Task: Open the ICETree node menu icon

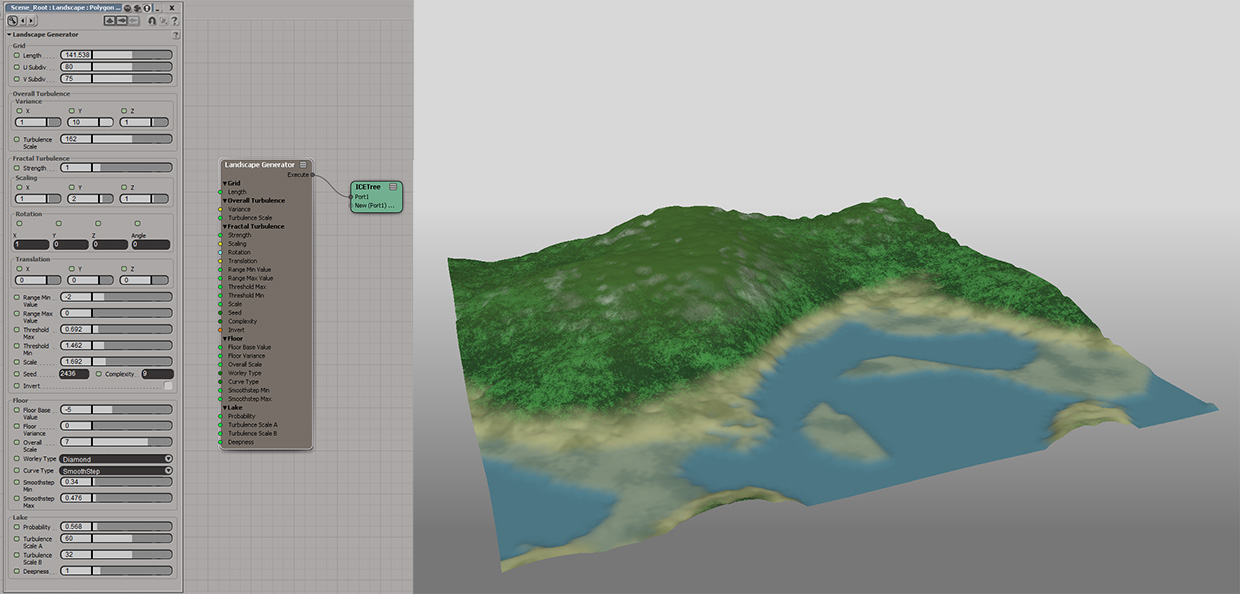Action: coord(393,187)
